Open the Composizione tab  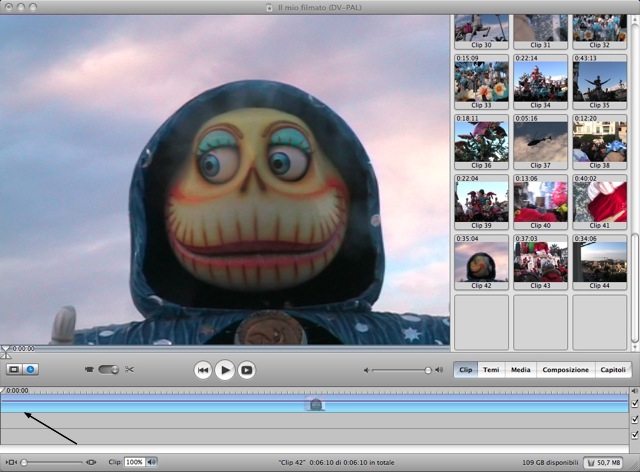(x=566, y=370)
